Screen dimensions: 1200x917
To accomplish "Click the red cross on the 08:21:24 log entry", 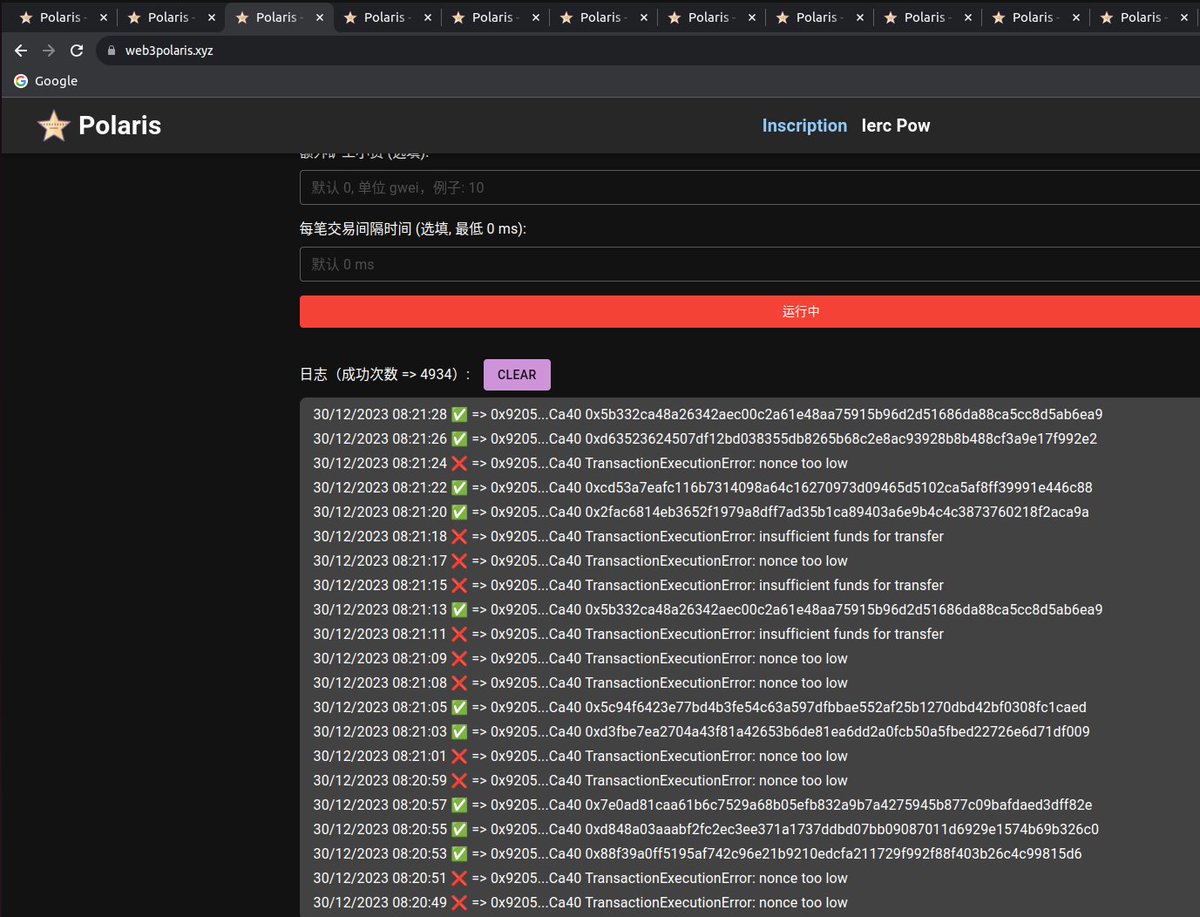I will pyautogui.click(x=459, y=463).
